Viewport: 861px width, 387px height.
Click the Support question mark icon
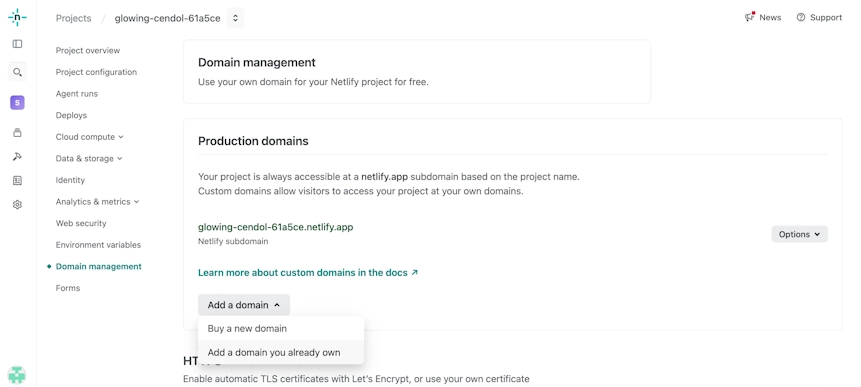click(801, 18)
